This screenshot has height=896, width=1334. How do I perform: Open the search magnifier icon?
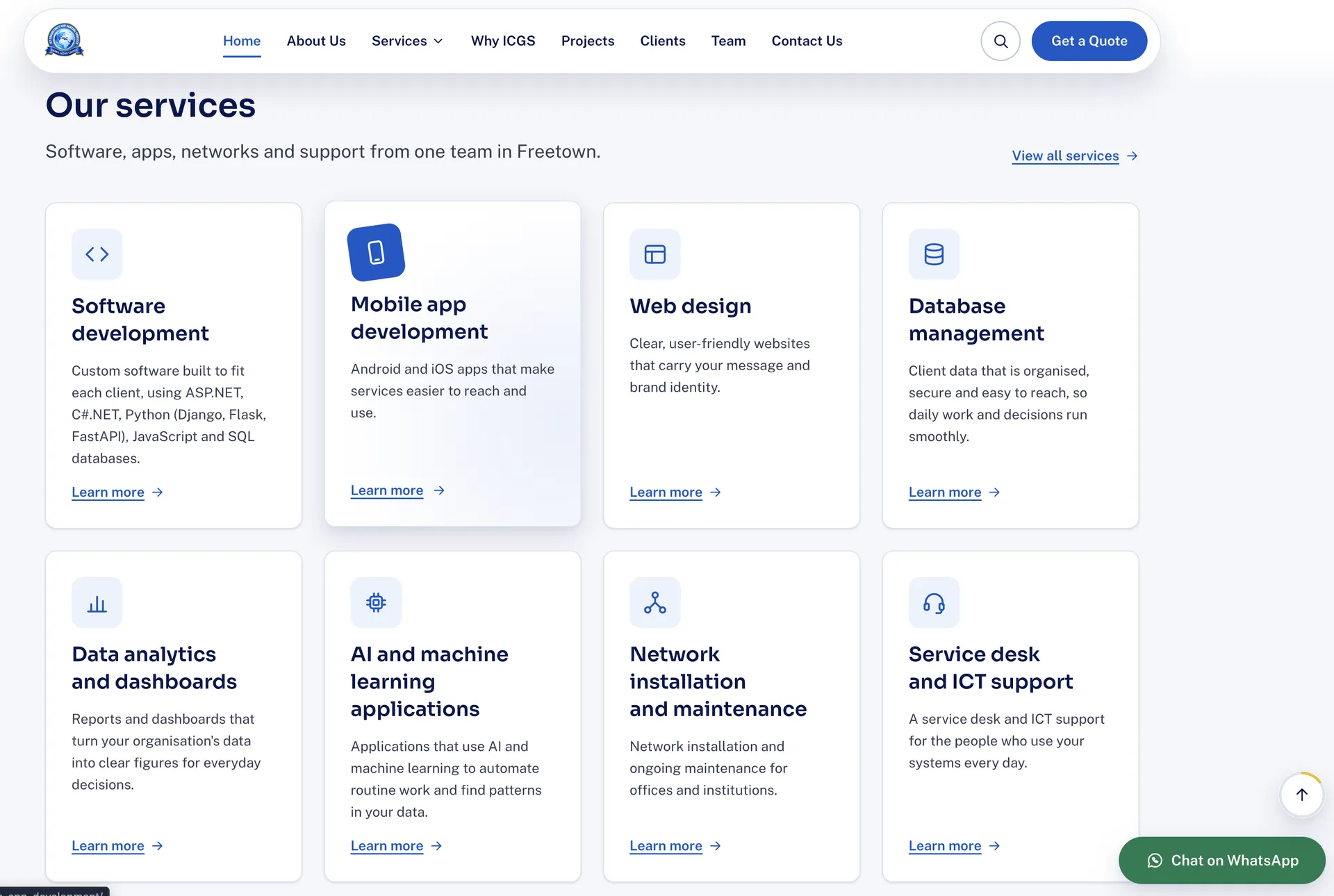click(1000, 41)
